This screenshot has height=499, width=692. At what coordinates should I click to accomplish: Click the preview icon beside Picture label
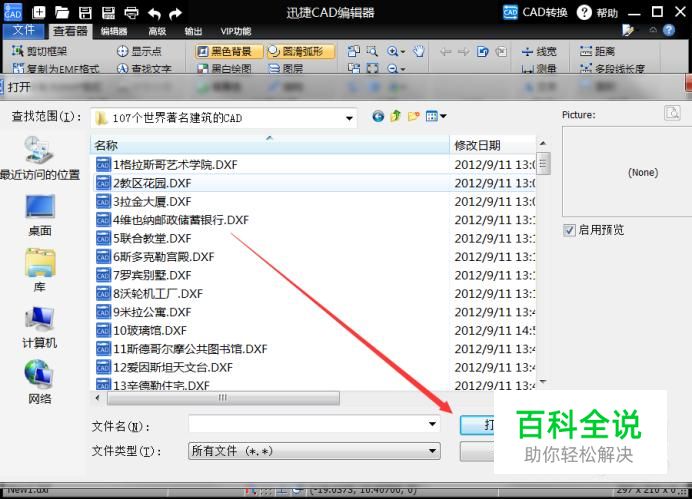coord(673,113)
